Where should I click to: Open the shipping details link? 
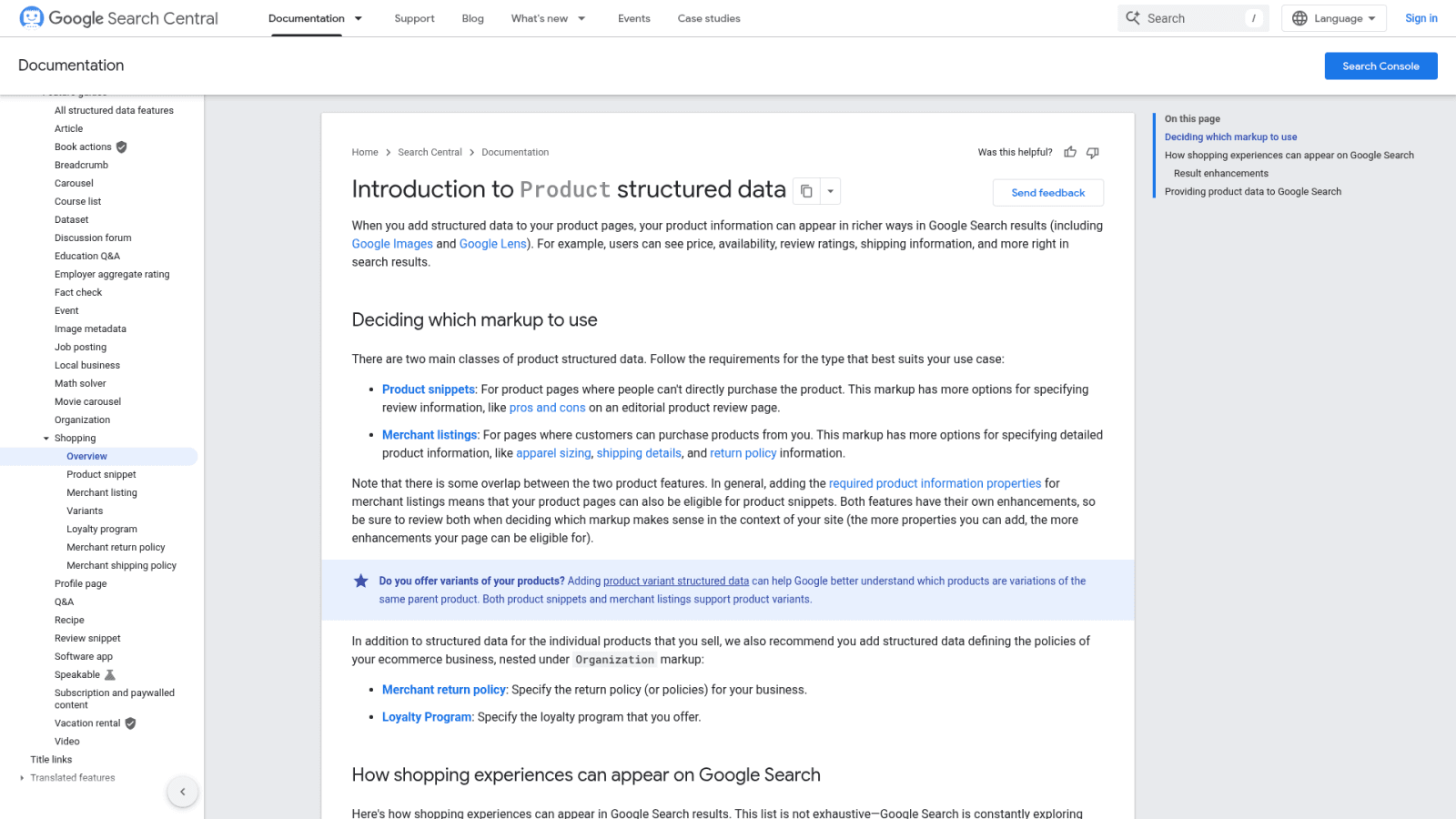[639, 453]
